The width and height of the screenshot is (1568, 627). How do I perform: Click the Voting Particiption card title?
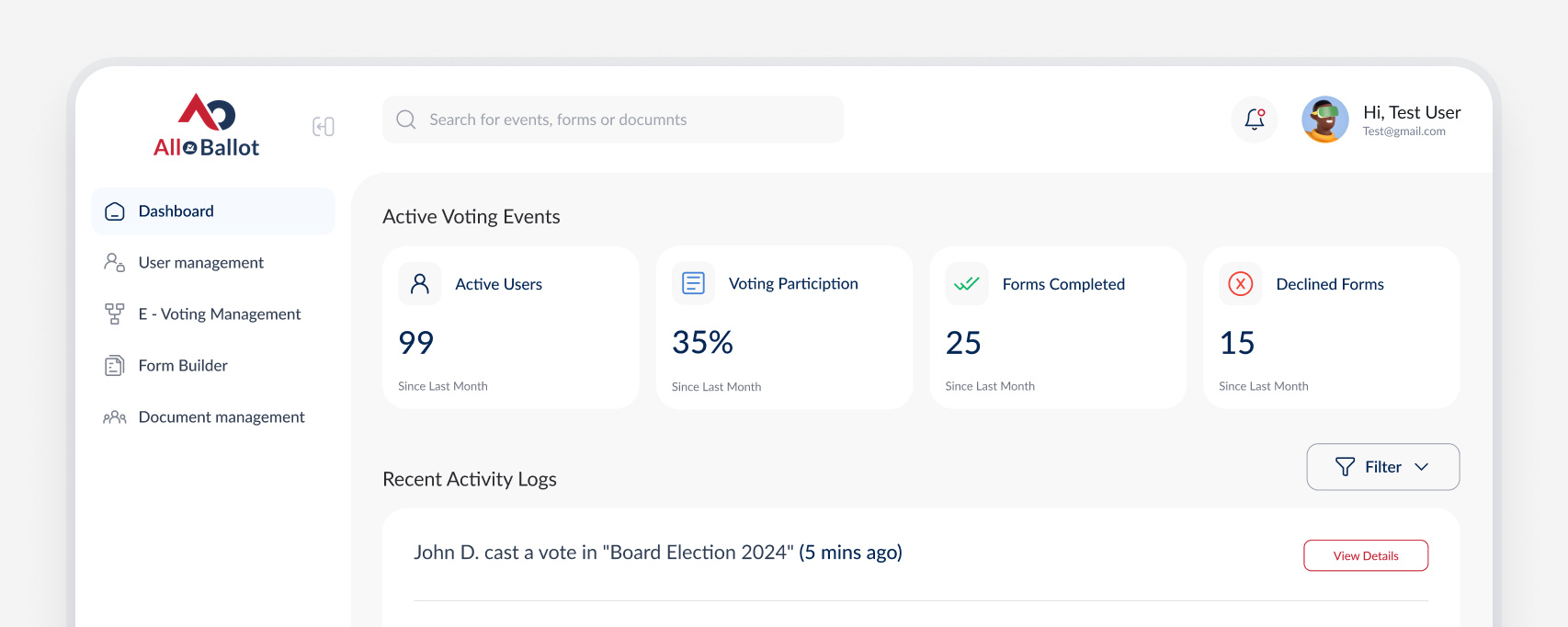click(x=794, y=284)
